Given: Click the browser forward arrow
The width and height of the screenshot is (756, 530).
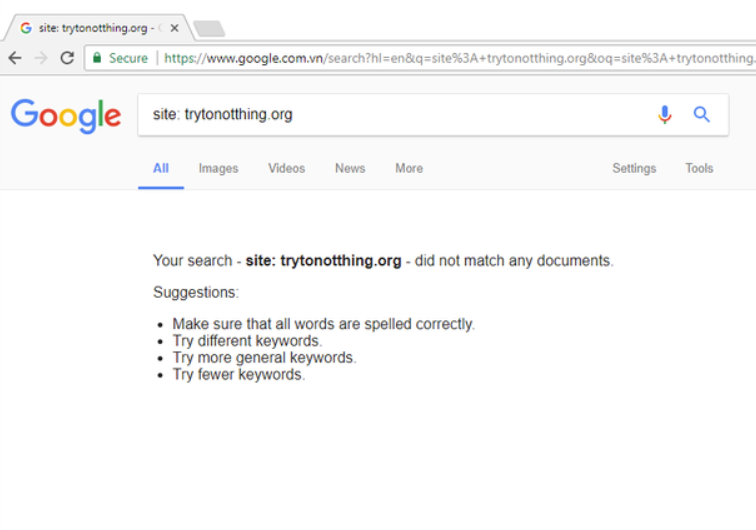Looking at the screenshot, I should pyautogui.click(x=41, y=58).
